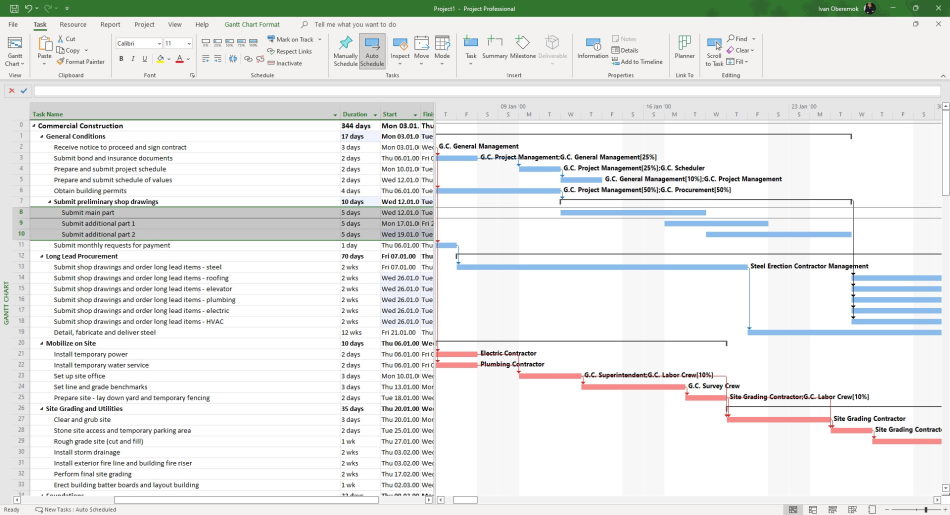This screenshot has height=515, width=950.
Task: Switch to Resource Sheet view in status bar
Action: coord(852,510)
